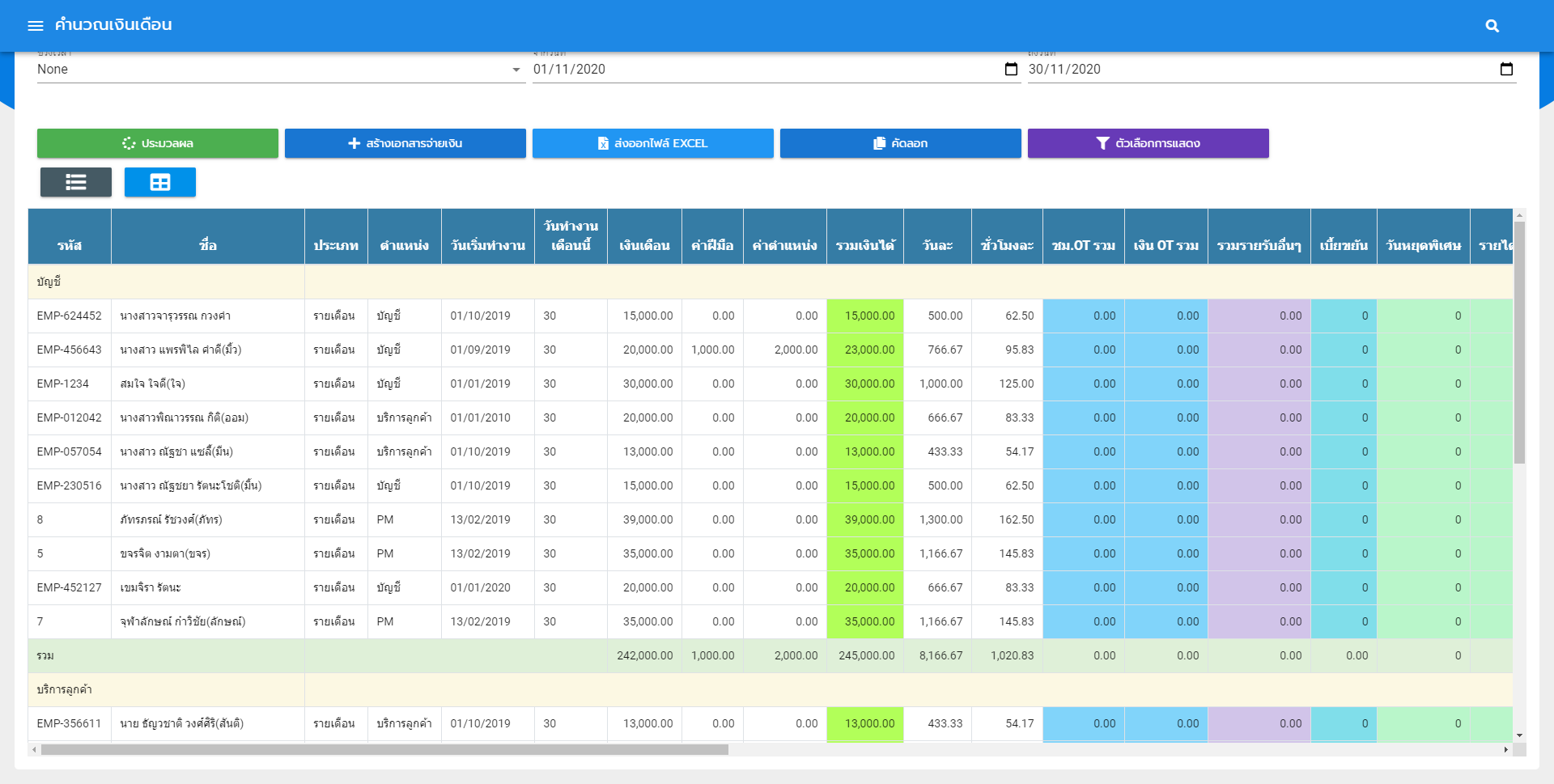1554x784 pixels.
Task: Click daily rate cell 766.67
Action: click(x=937, y=350)
